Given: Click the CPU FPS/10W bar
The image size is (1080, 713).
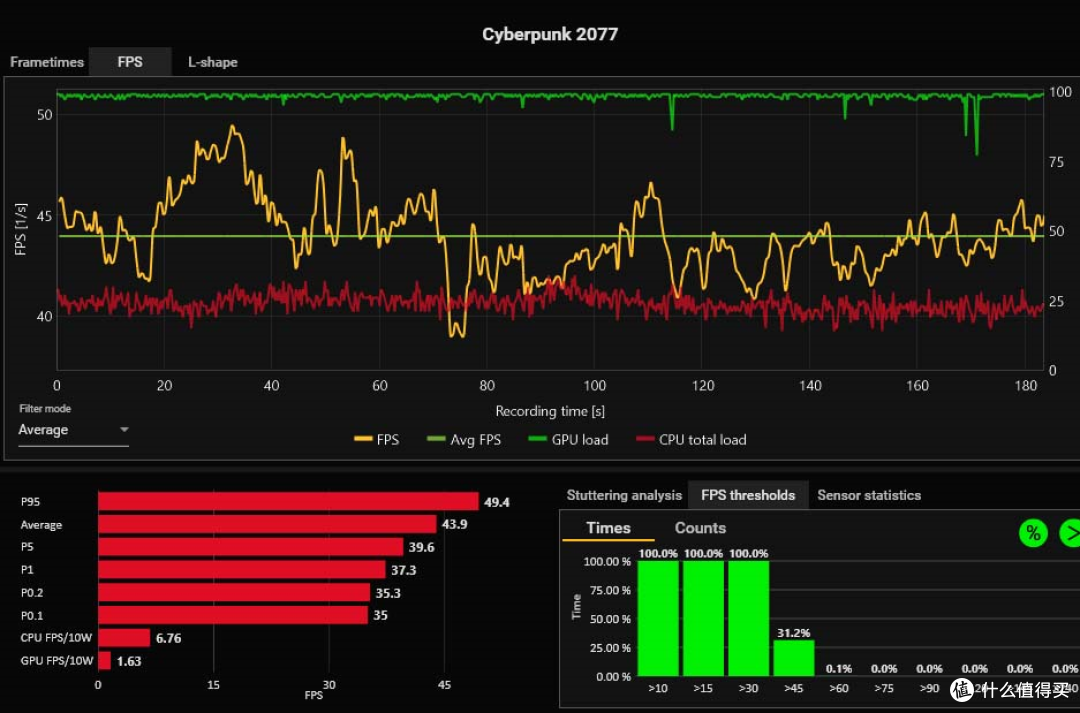Looking at the screenshot, I should (x=124, y=638).
